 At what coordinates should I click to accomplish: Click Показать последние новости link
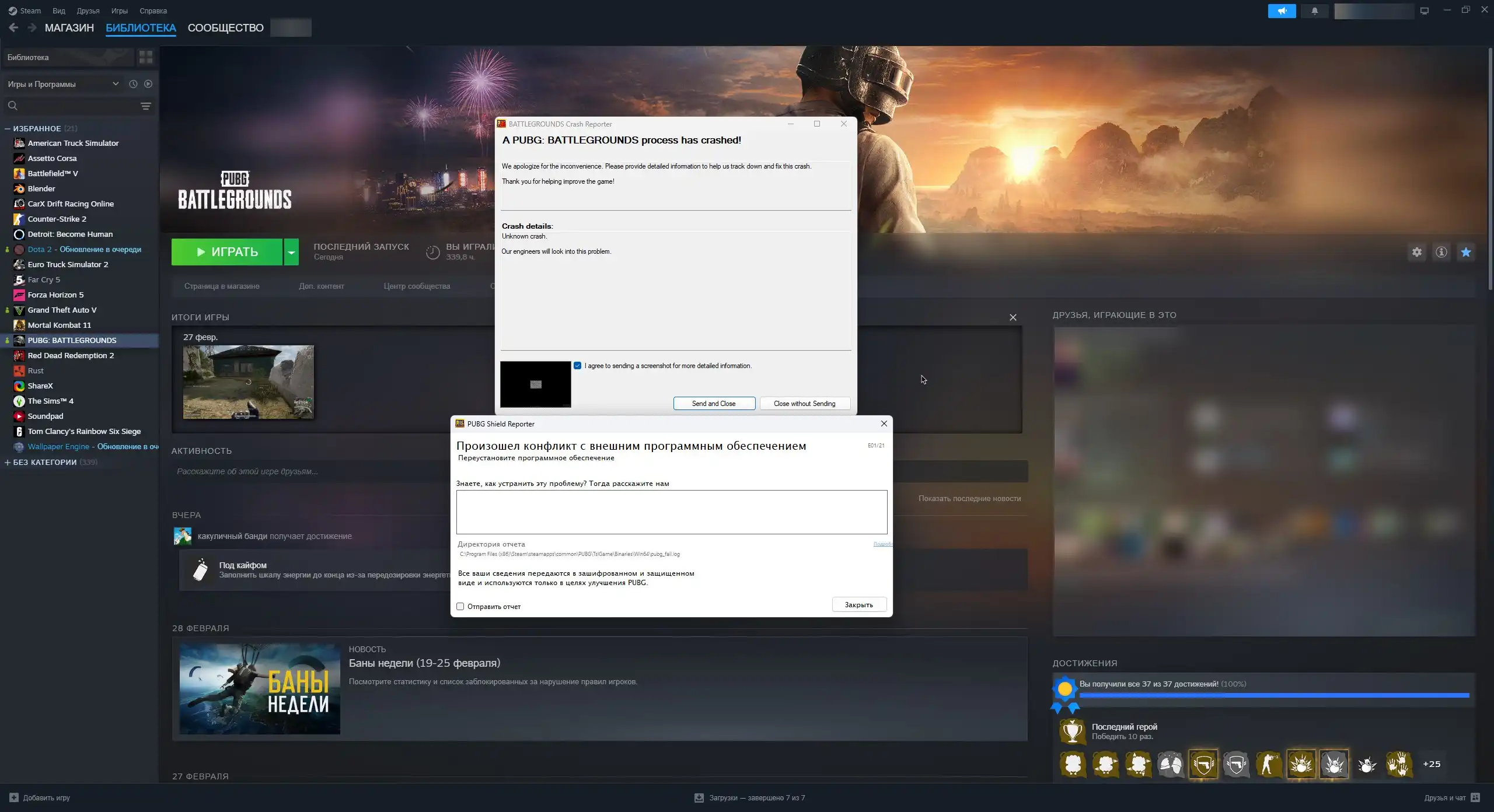pyautogui.click(x=969, y=498)
